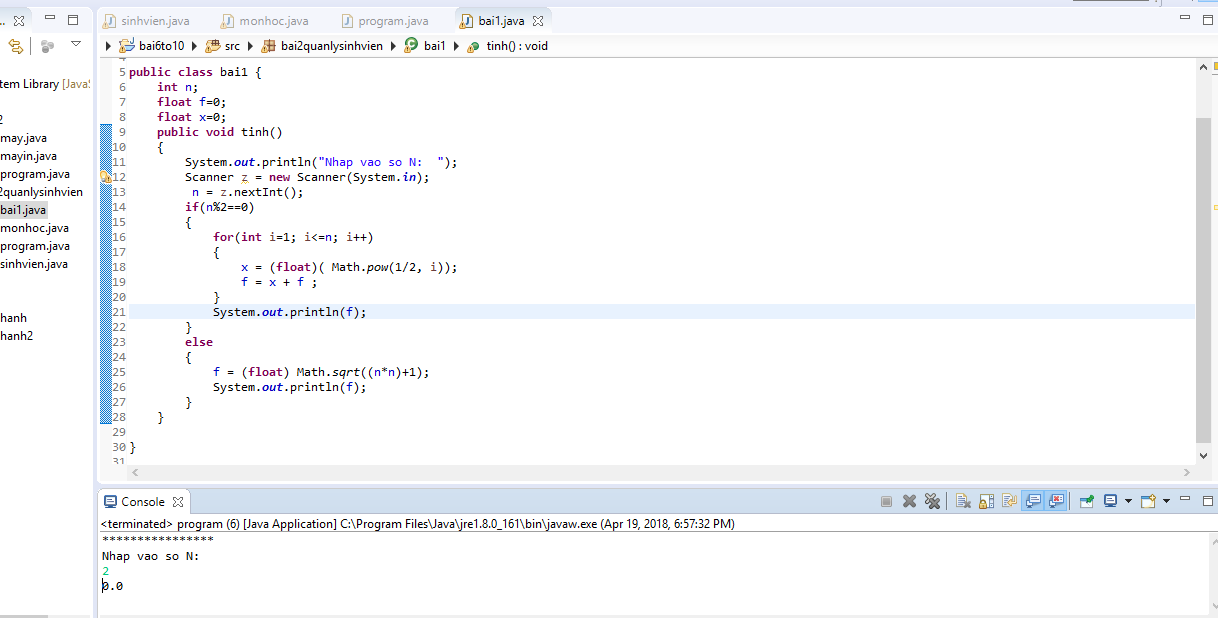Click the Open Console icon
The image size is (1218, 618).
pos(1148,501)
